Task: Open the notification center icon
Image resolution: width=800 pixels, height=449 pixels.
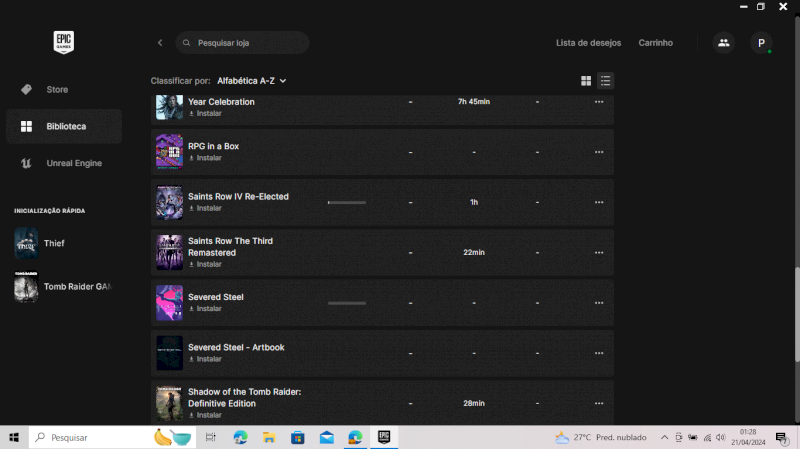Action: point(781,437)
